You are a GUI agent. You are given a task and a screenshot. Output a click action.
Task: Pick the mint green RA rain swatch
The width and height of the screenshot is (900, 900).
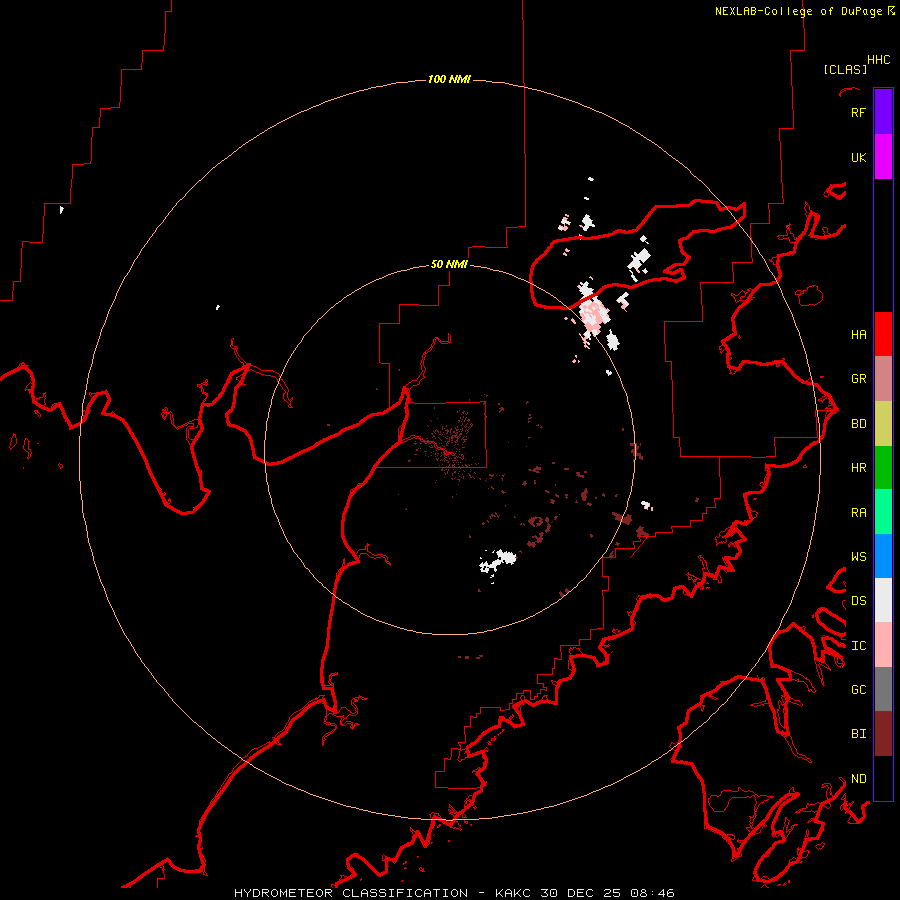click(x=883, y=512)
